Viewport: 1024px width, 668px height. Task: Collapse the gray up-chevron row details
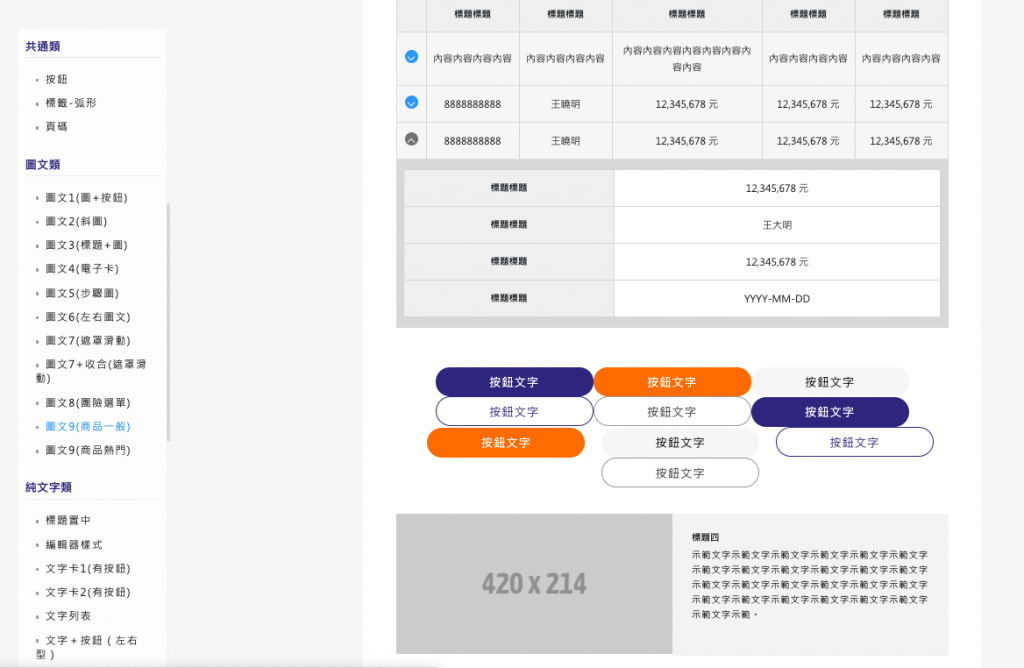[x=411, y=139]
